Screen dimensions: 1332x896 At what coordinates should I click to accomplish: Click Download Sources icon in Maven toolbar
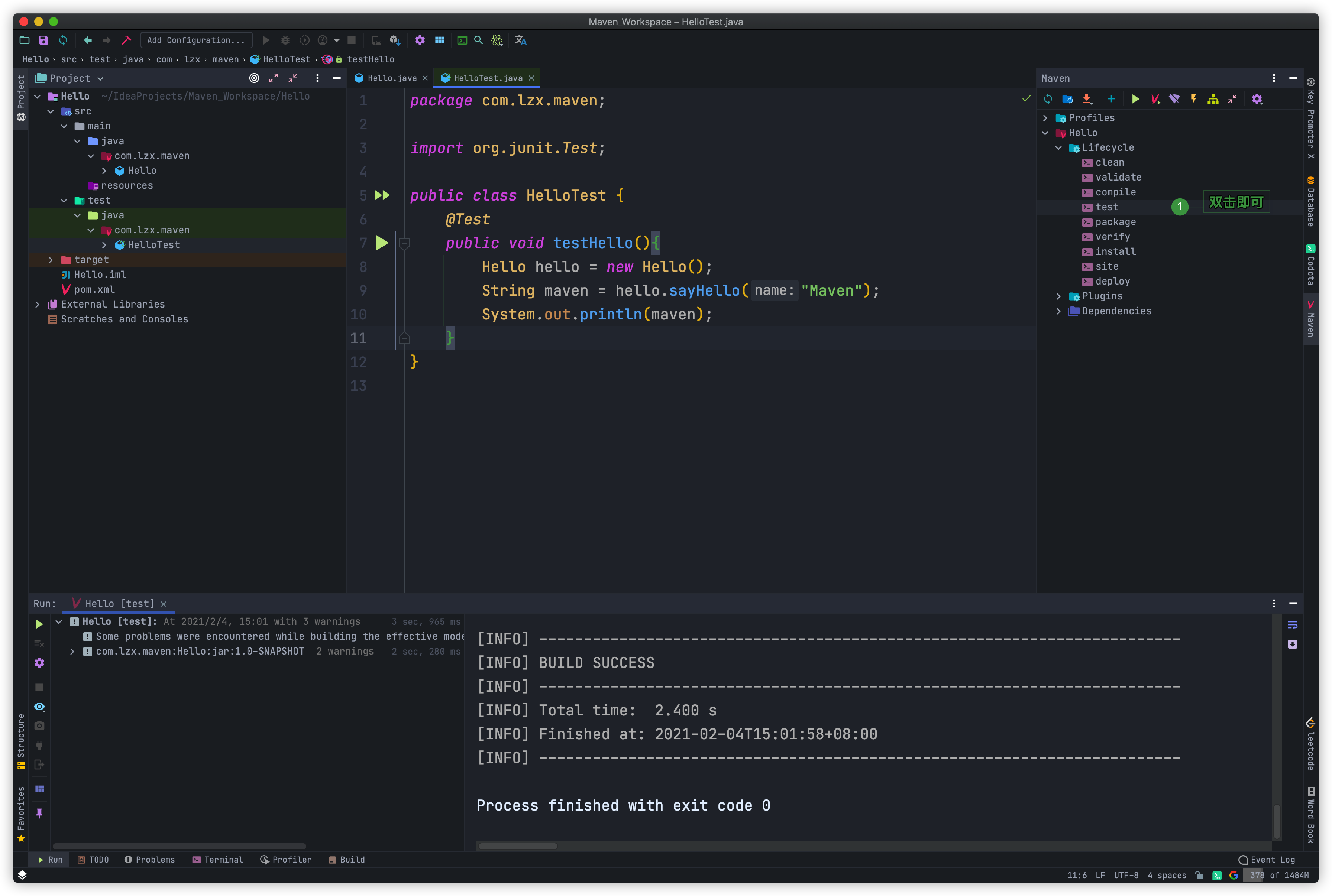(1087, 99)
